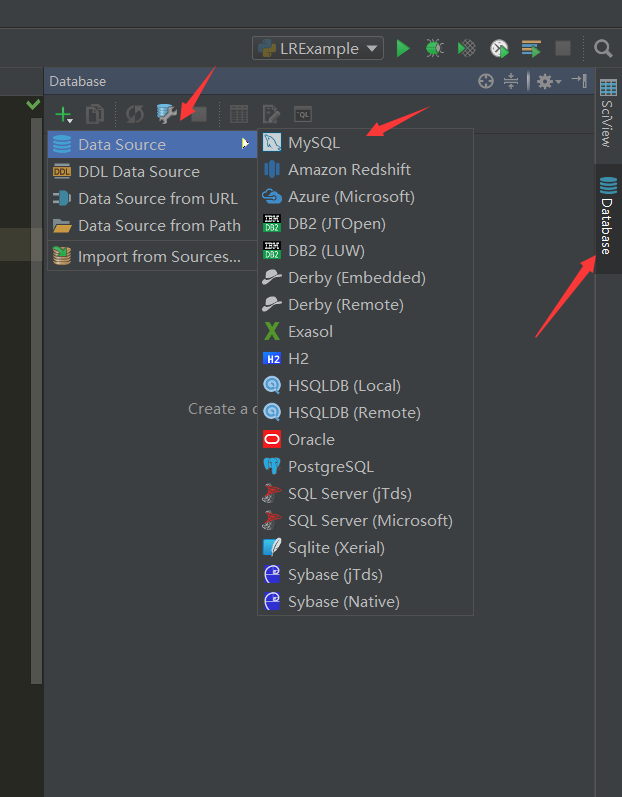Run LRExample with coverage icon
The height and width of the screenshot is (797, 622).
click(x=466, y=48)
